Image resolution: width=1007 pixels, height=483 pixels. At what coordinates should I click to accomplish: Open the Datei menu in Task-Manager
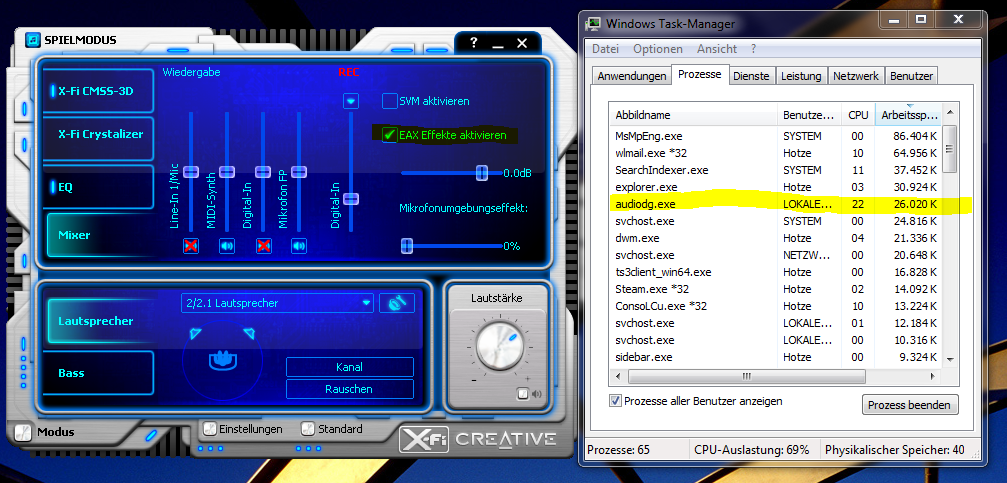point(605,49)
